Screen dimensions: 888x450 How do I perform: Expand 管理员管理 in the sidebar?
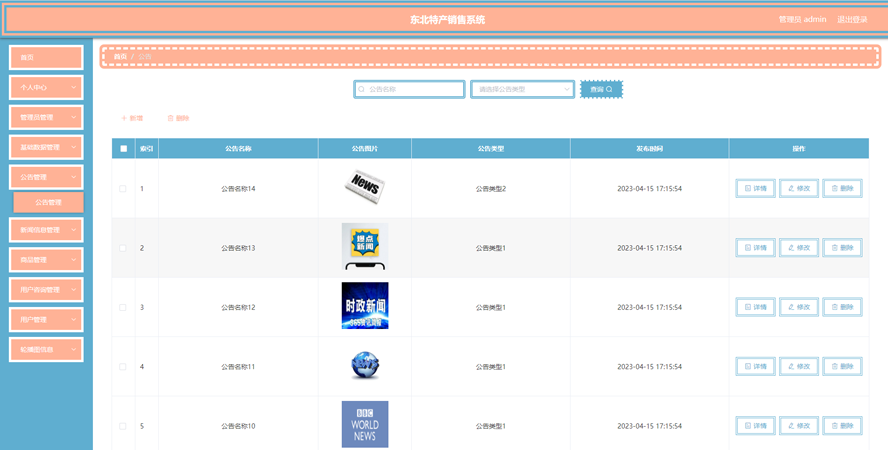[x=46, y=117]
